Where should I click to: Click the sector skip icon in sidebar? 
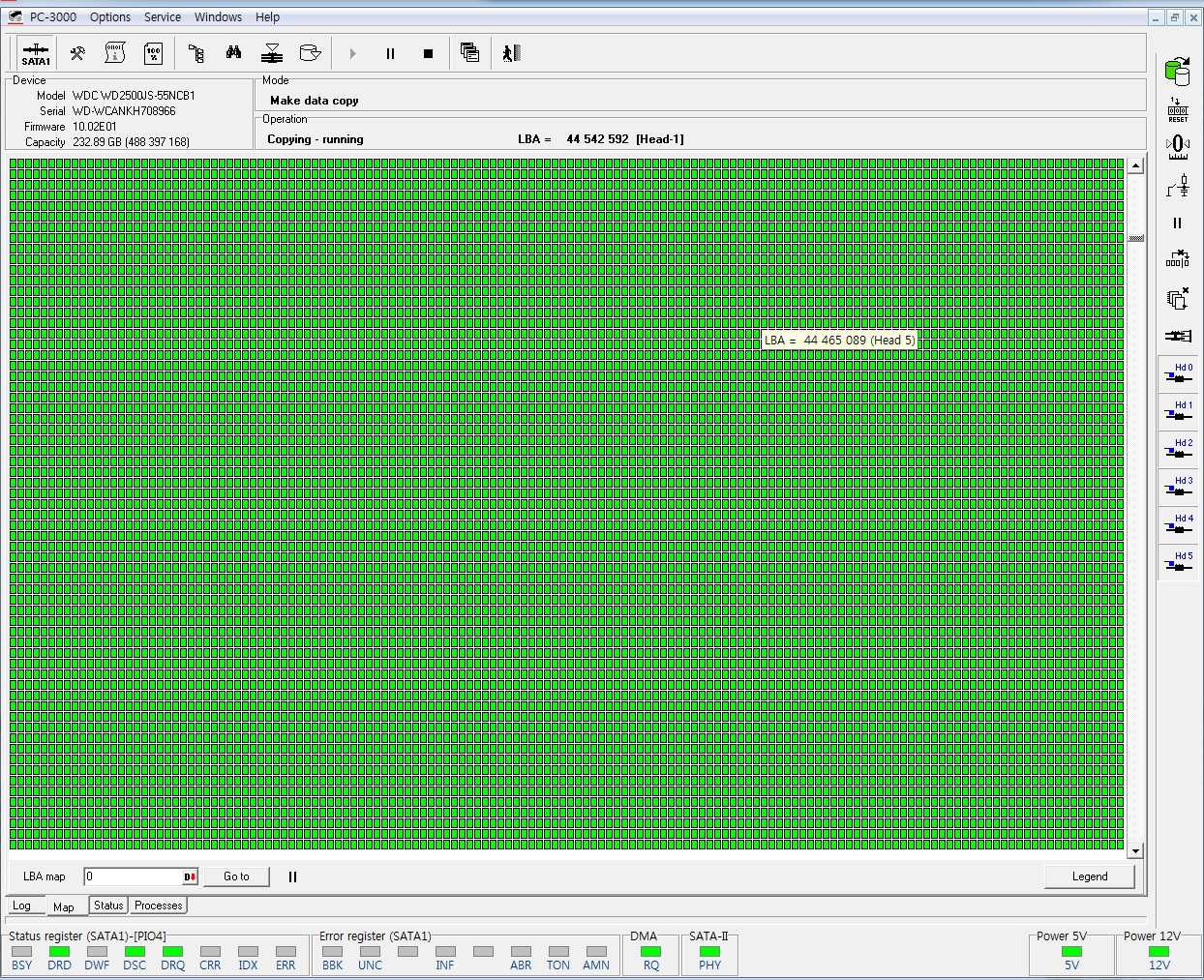click(x=1178, y=259)
